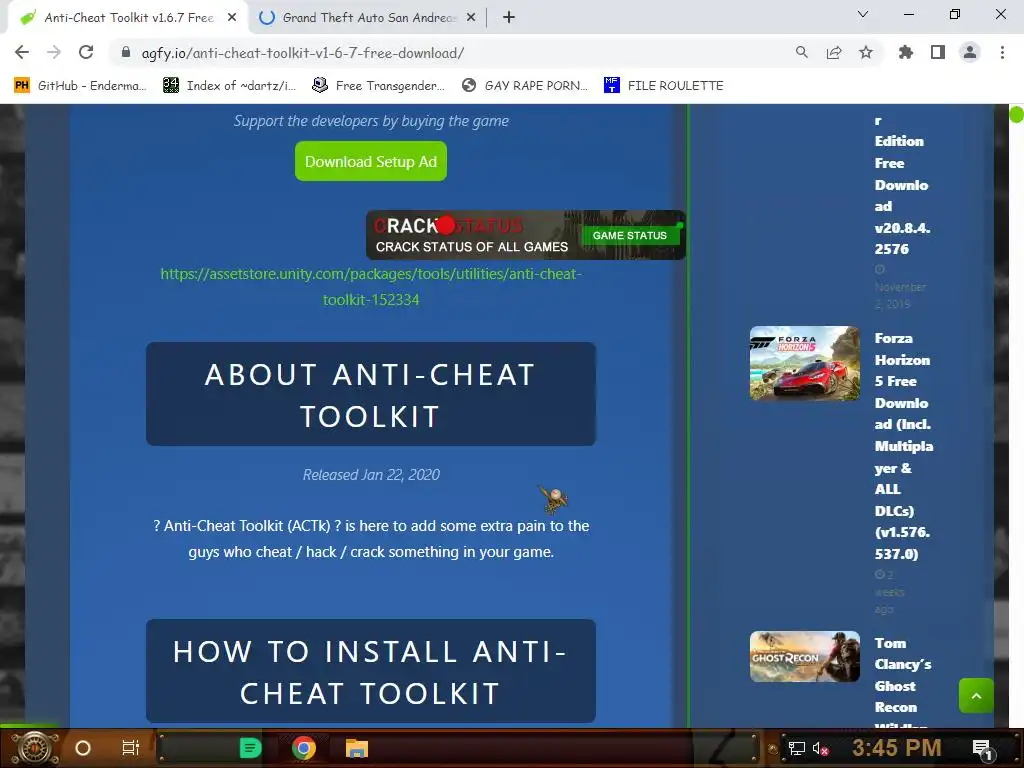Open a new browser tab

click(x=509, y=18)
